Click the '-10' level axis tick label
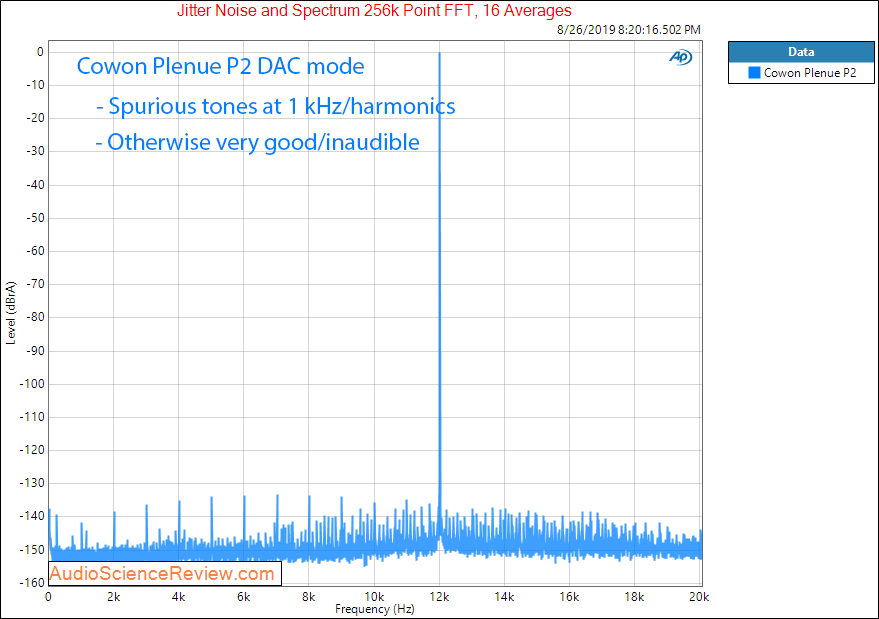Viewport: 879px width, 619px height. click(x=35, y=85)
